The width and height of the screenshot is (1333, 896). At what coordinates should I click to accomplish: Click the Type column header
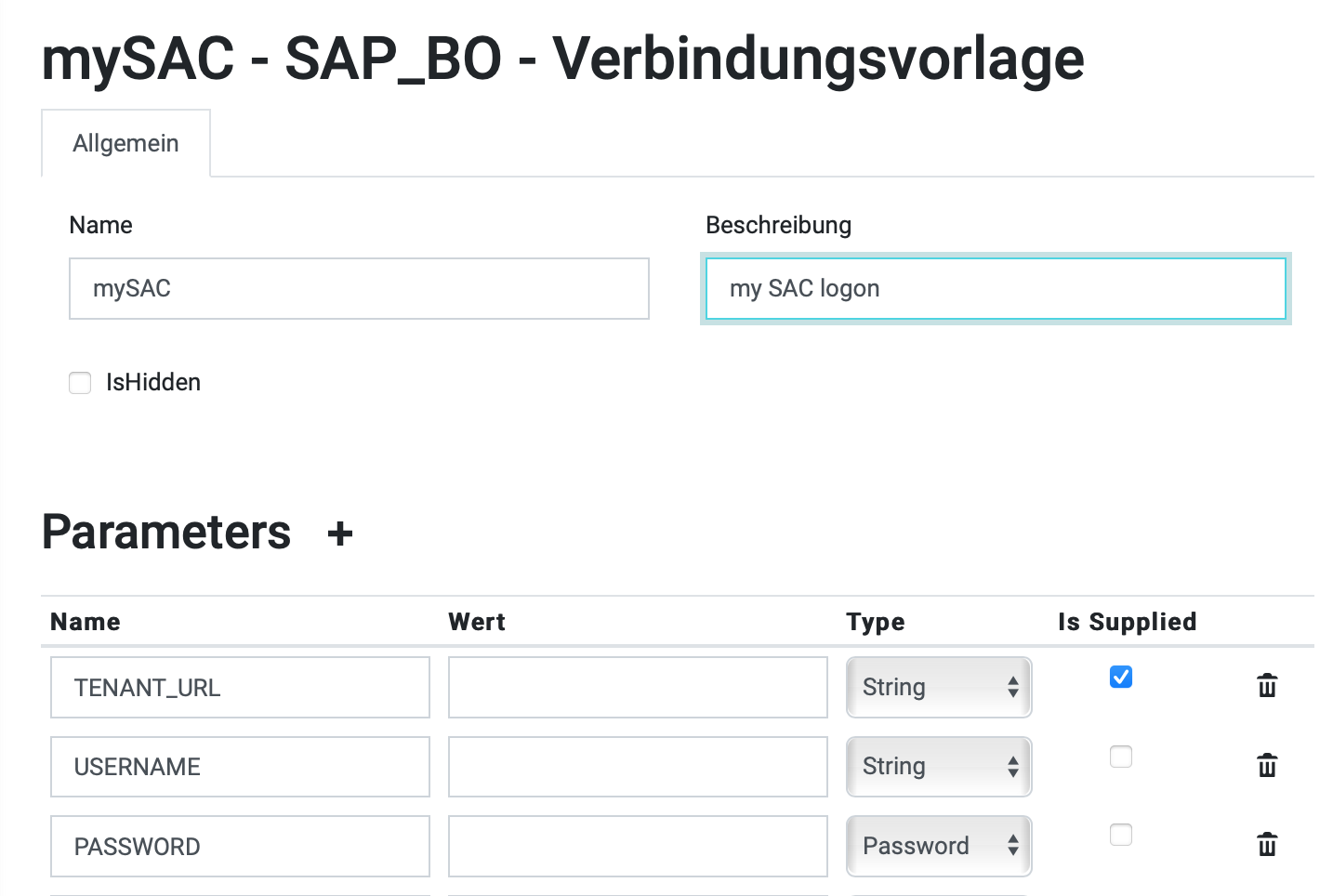point(875,622)
